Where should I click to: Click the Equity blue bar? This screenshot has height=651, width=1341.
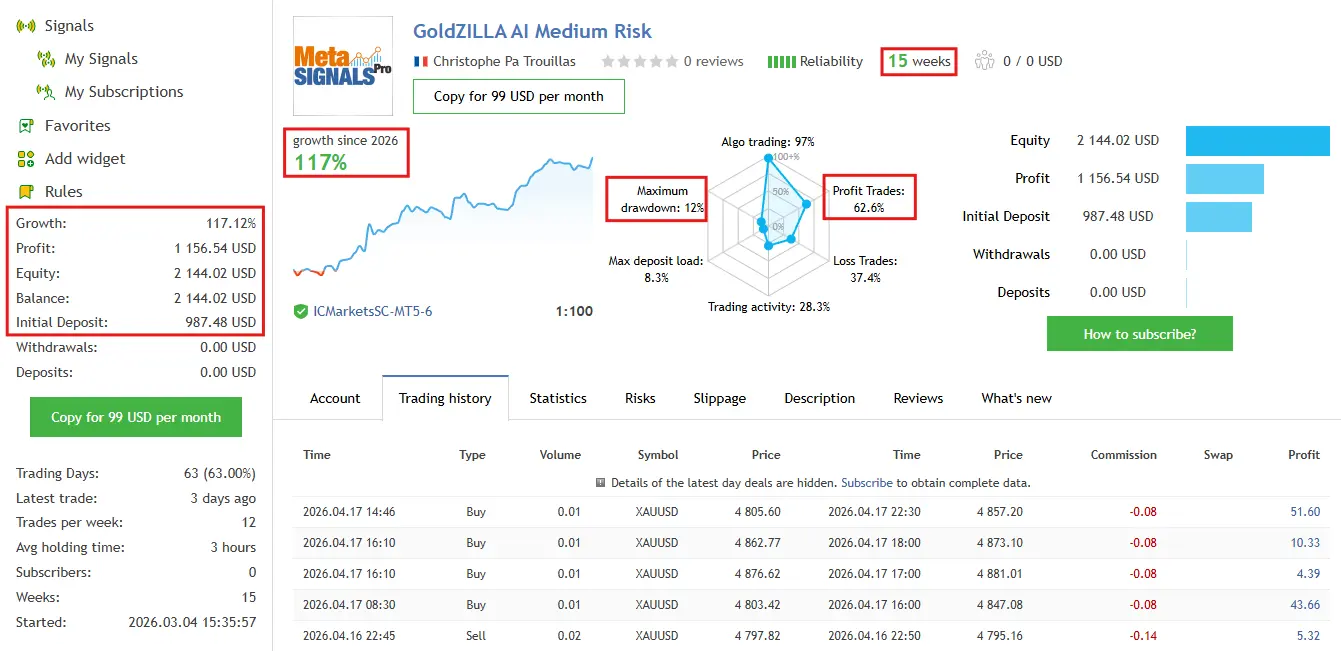pyautogui.click(x=1257, y=141)
